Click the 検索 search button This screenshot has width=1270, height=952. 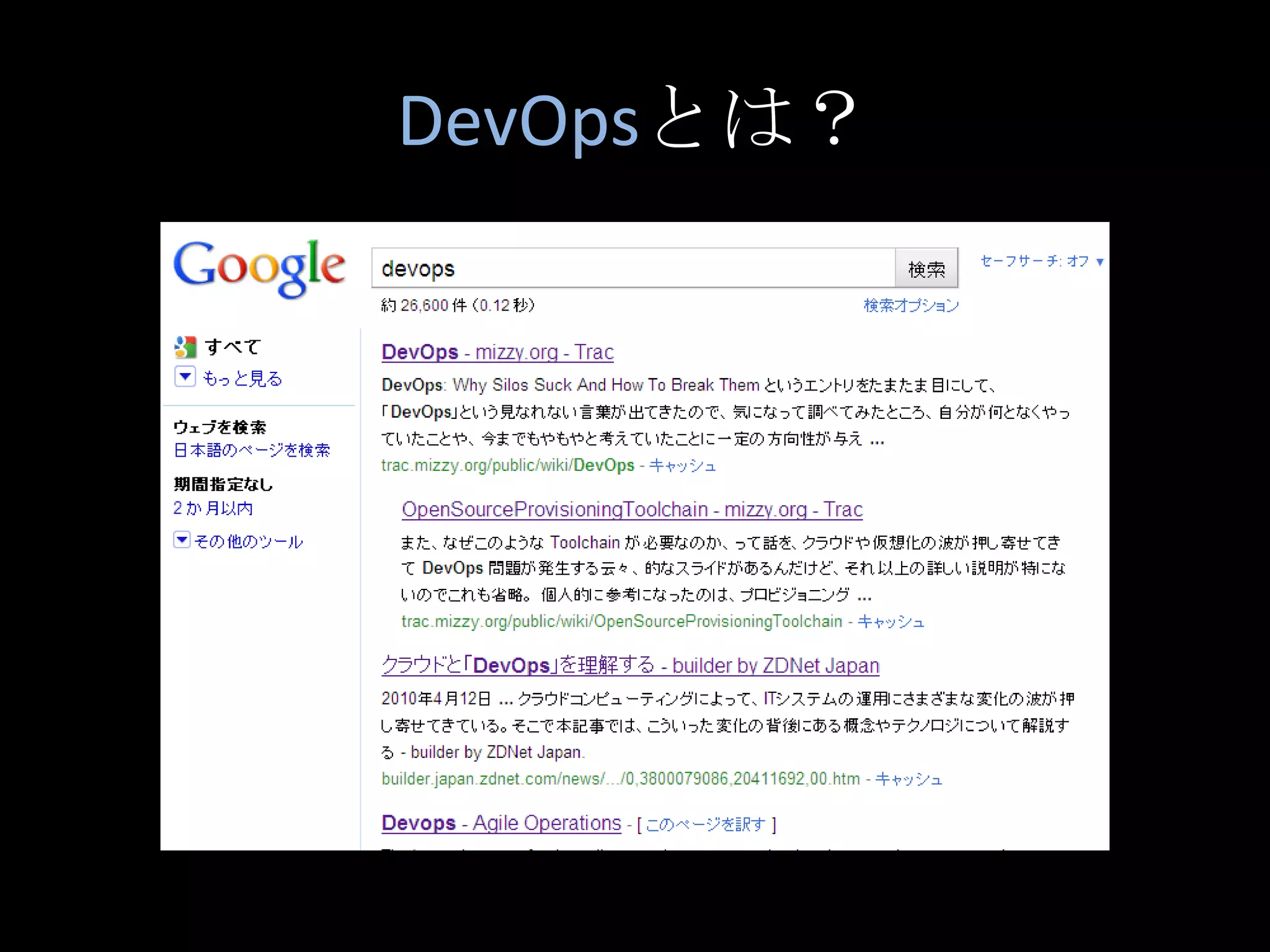[926, 268]
